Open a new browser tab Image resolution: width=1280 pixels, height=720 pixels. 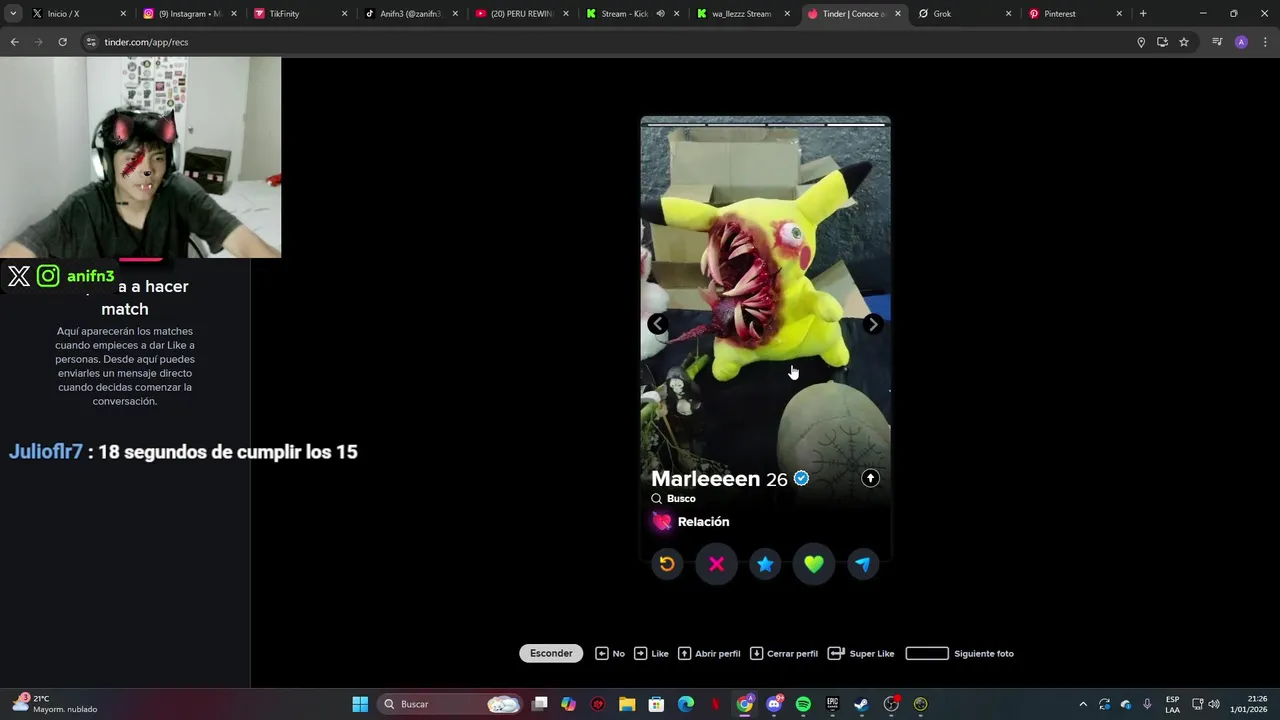1143,14
